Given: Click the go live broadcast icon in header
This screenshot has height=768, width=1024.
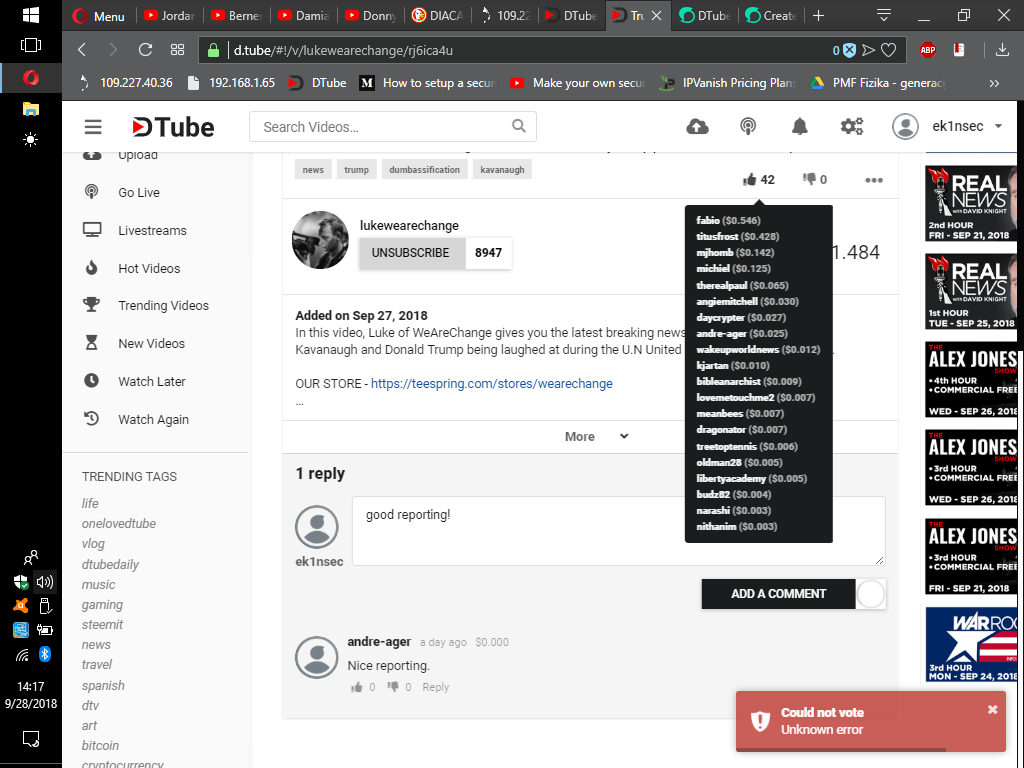Looking at the screenshot, I should coord(748,126).
